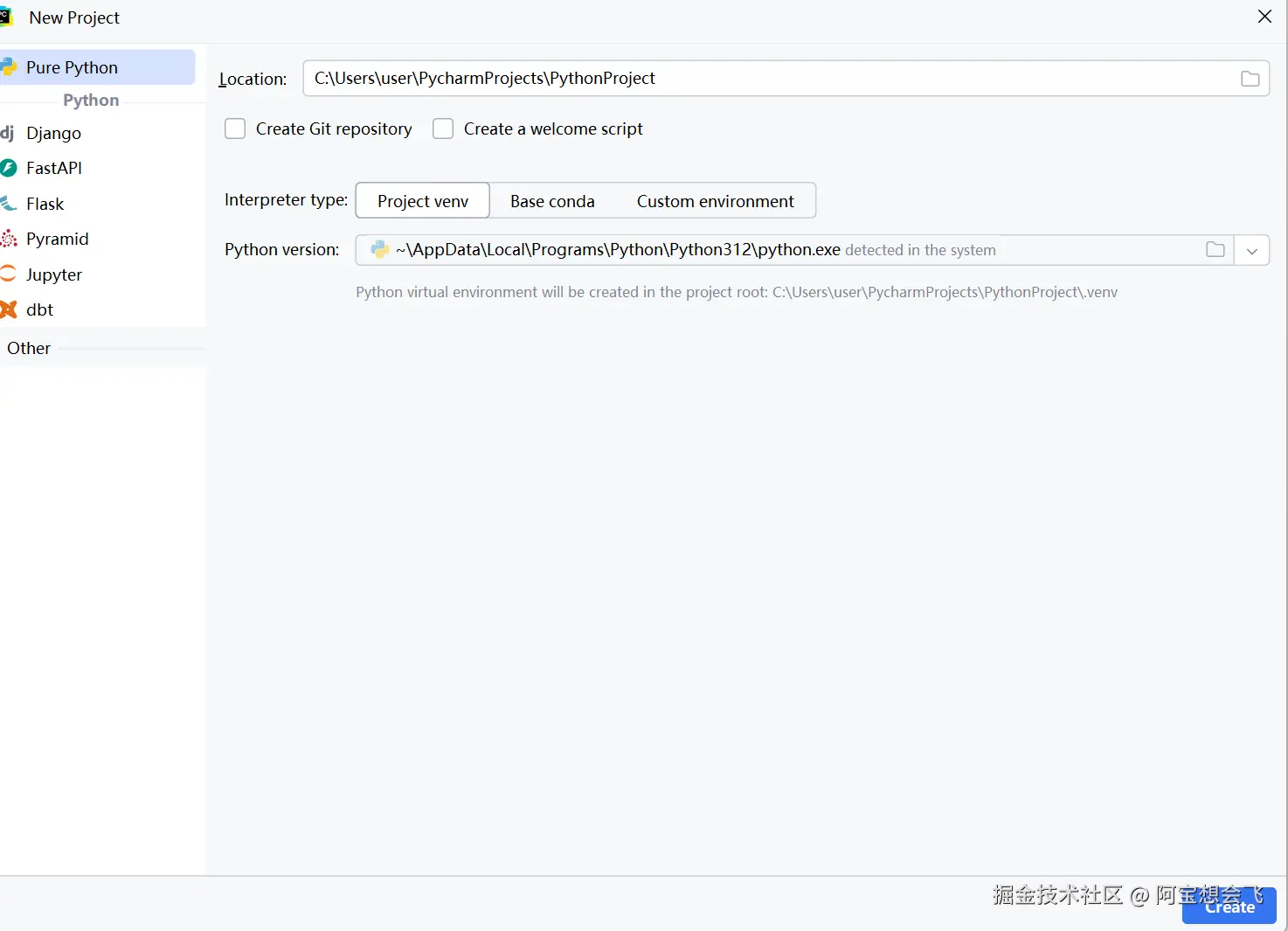Pick the Flask project type

pyautogui.click(x=45, y=204)
